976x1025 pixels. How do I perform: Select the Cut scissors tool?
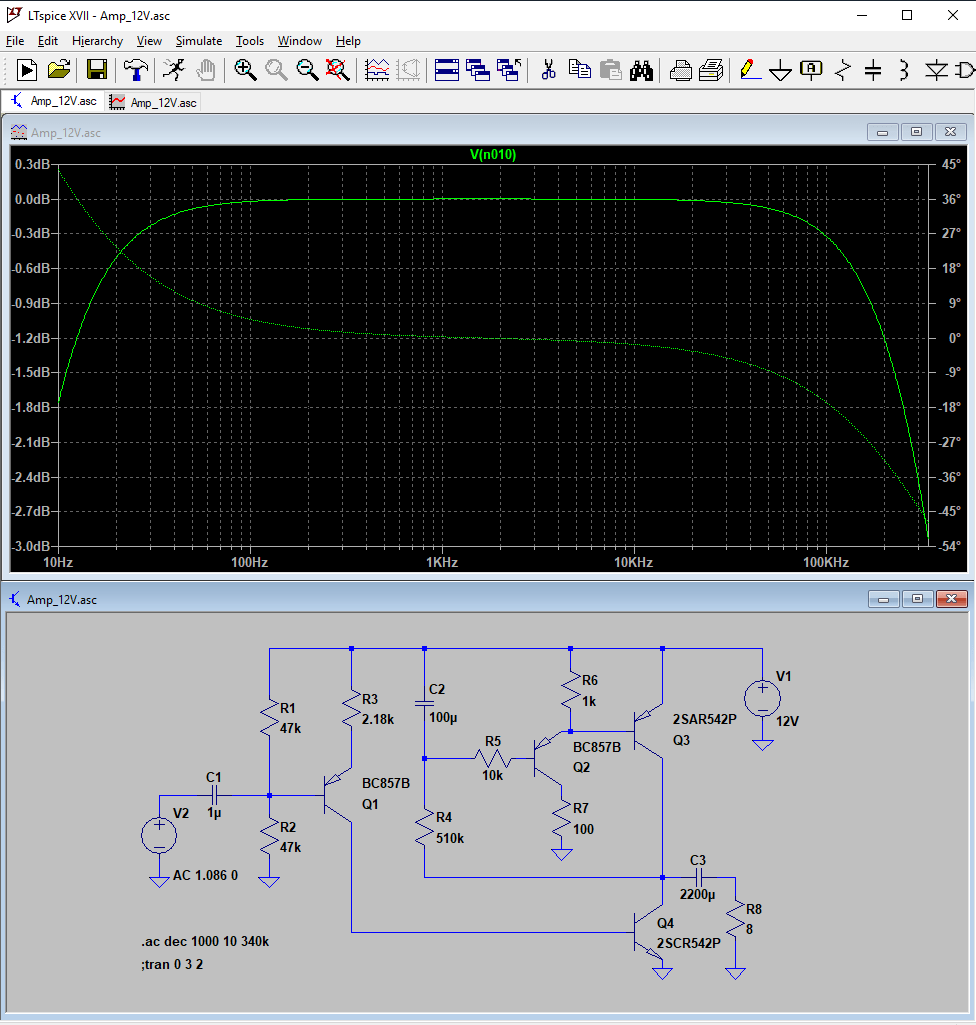548,70
